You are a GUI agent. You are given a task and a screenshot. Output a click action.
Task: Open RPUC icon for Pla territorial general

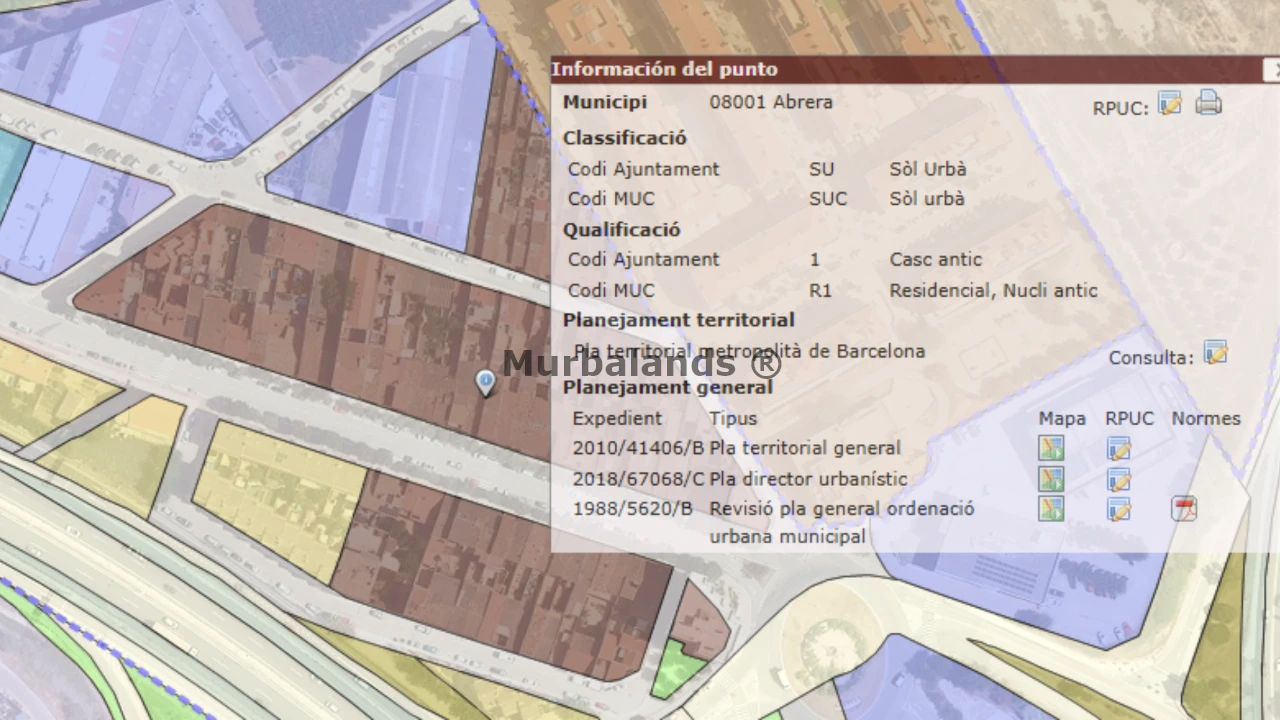tap(1118, 448)
